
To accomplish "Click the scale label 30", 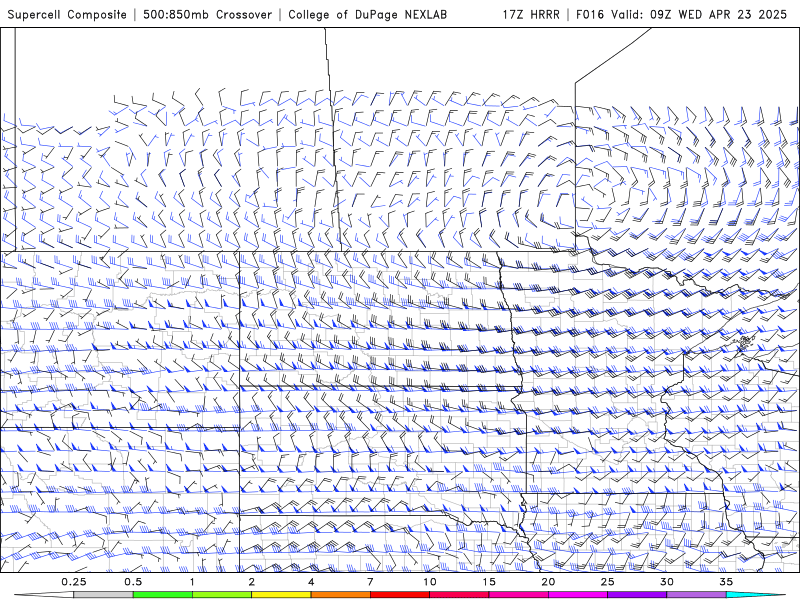I will pos(666,582).
